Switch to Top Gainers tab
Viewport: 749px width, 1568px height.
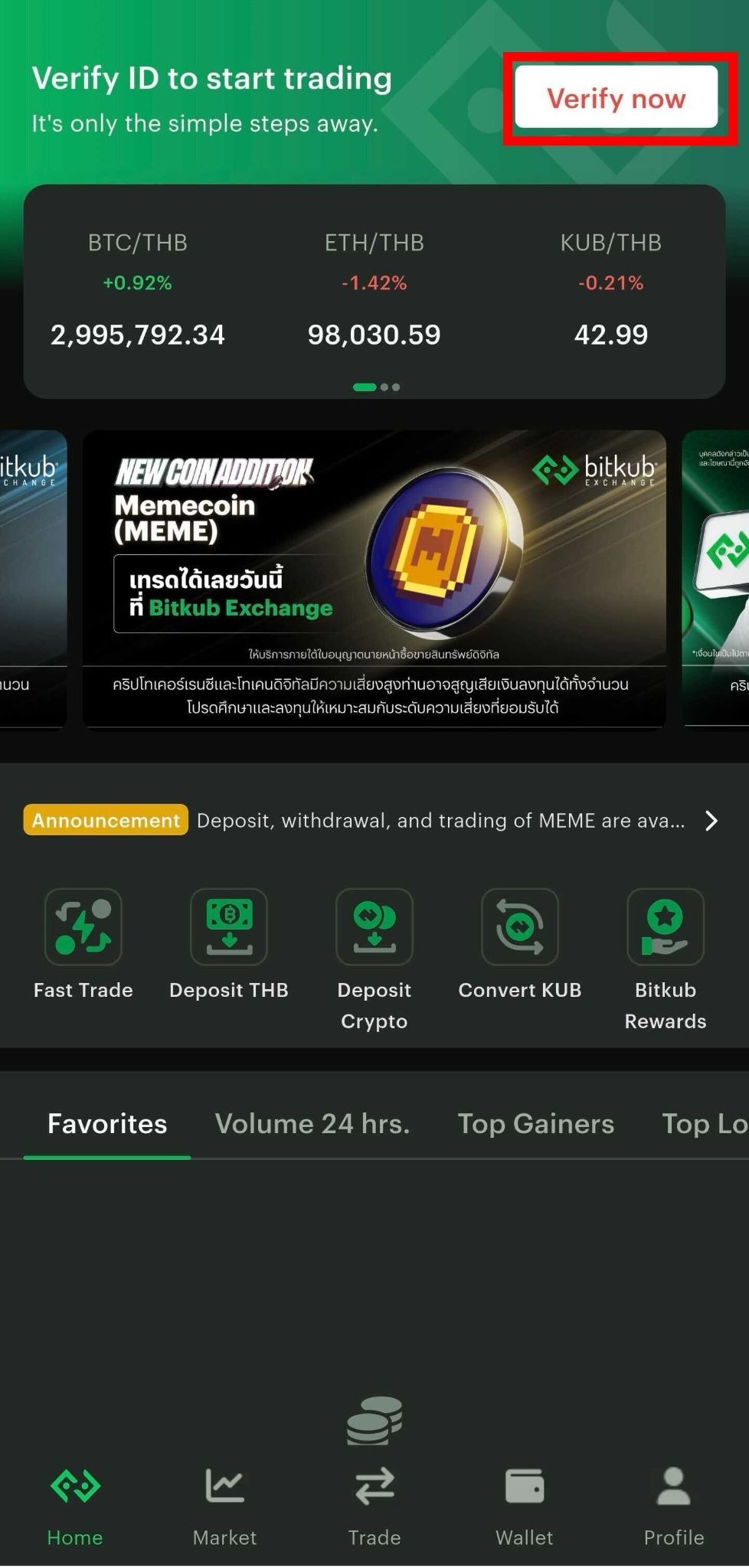(x=536, y=1123)
